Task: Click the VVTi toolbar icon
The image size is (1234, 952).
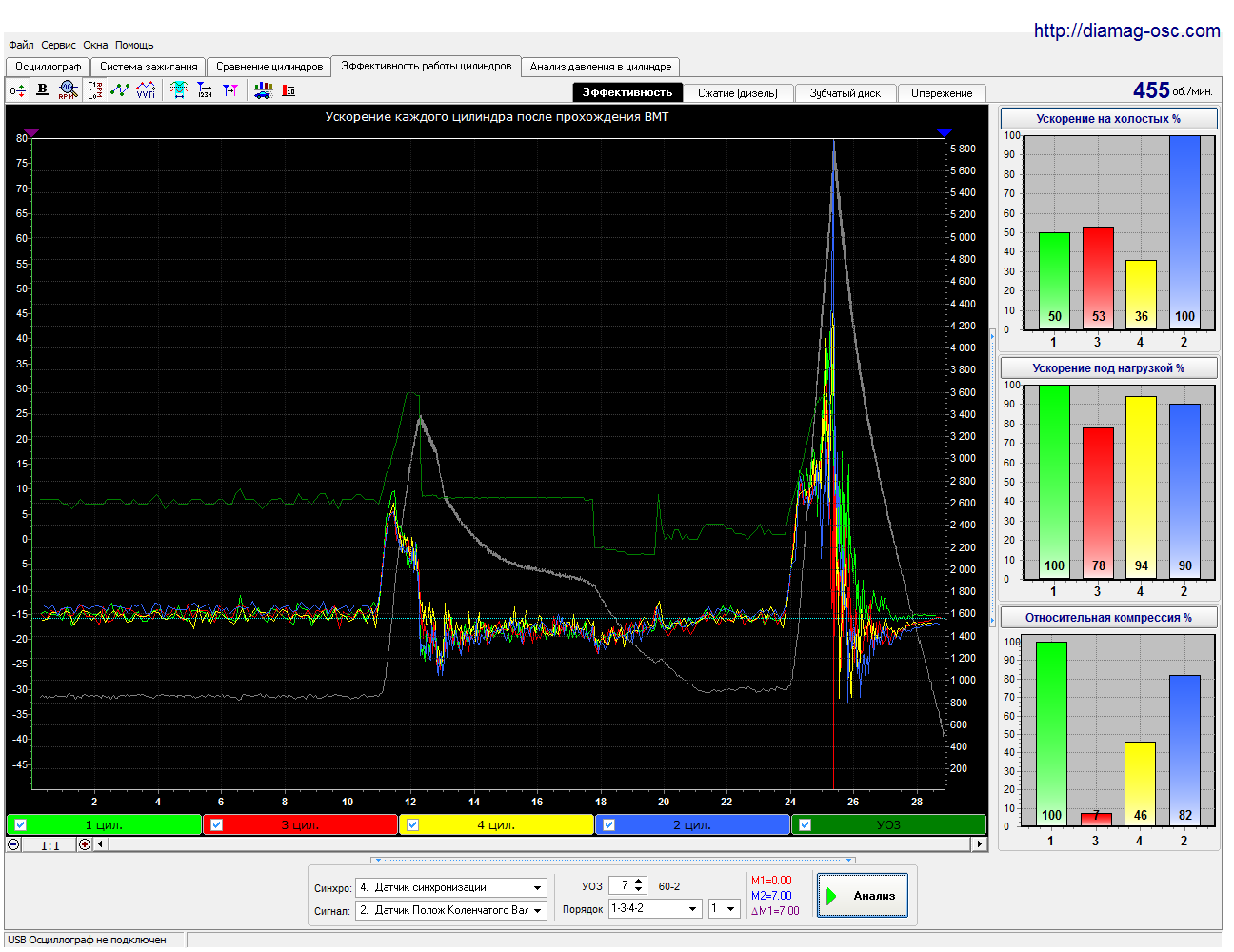Action: [x=146, y=90]
